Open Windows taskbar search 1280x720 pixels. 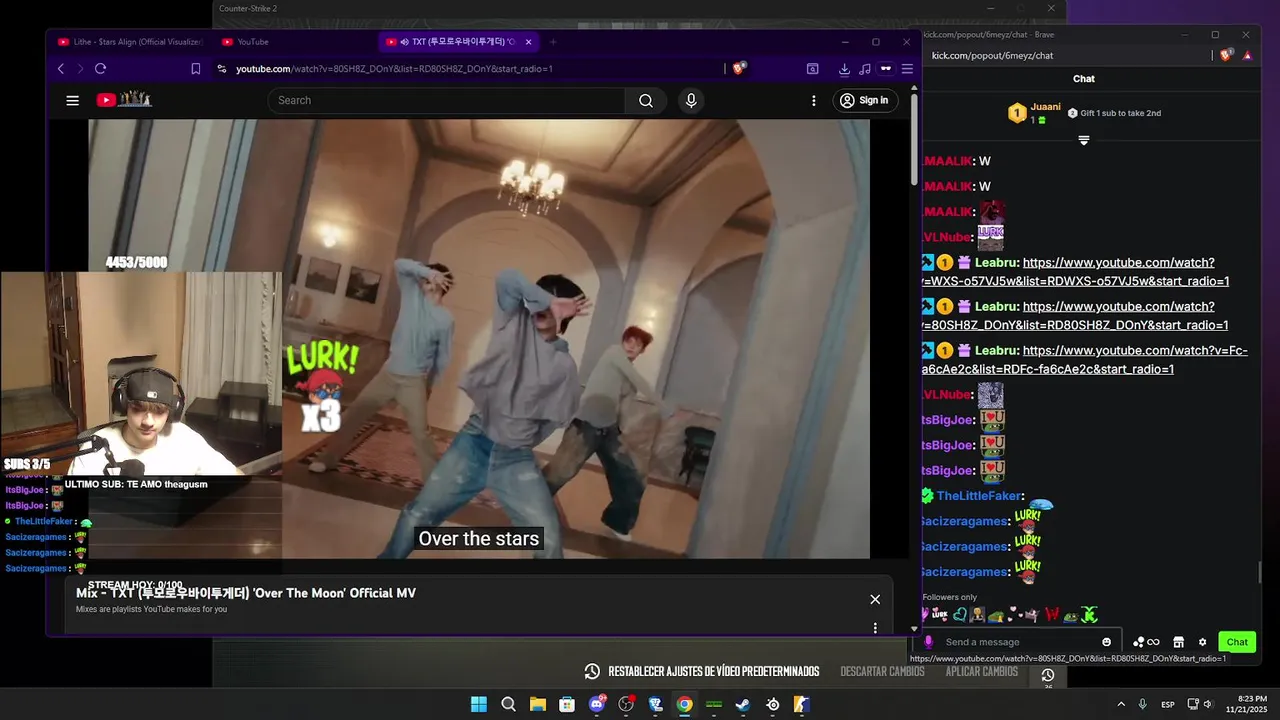[508, 704]
